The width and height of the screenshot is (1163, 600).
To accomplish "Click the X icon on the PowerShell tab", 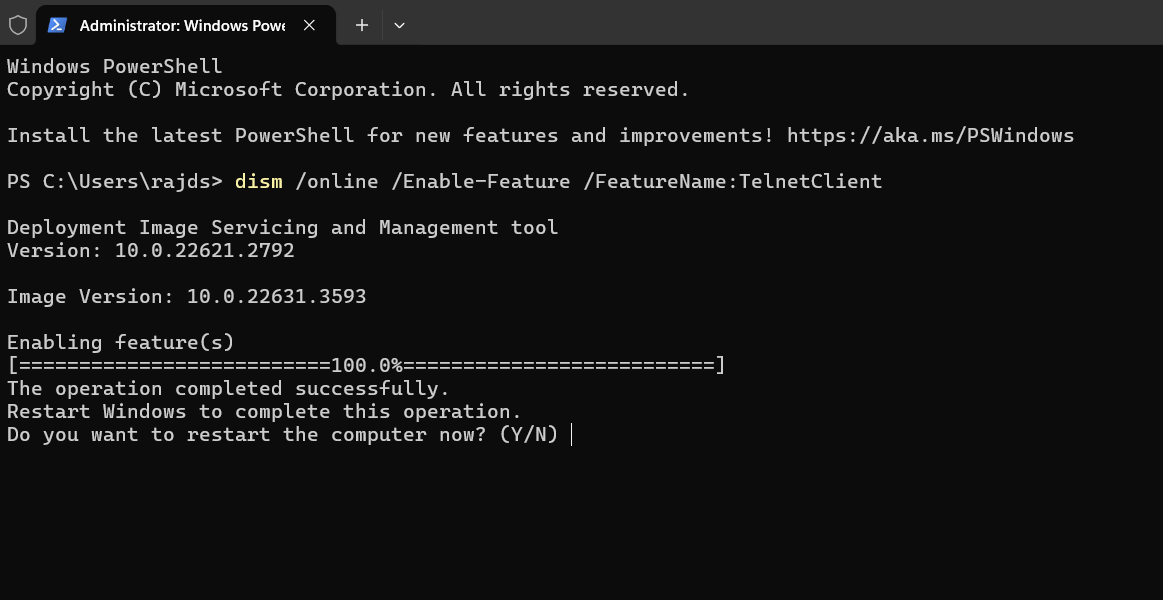I will point(310,25).
